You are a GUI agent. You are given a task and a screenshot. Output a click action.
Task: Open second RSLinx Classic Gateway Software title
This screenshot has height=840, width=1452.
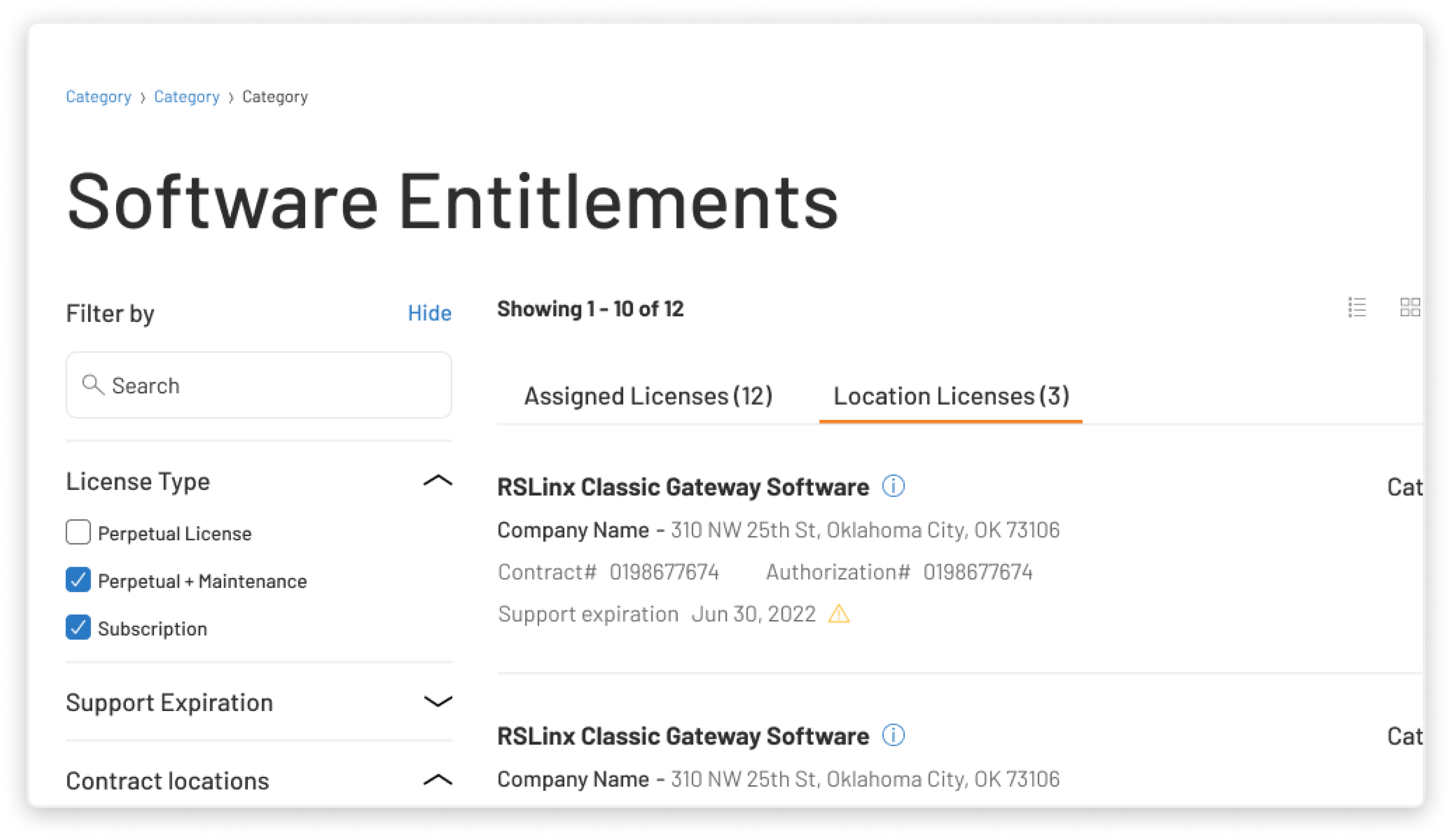tap(683, 737)
